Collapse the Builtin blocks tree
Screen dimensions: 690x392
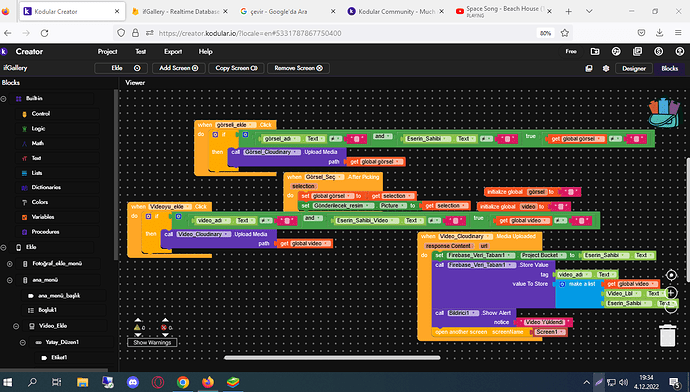pyautogui.click(x=4, y=99)
